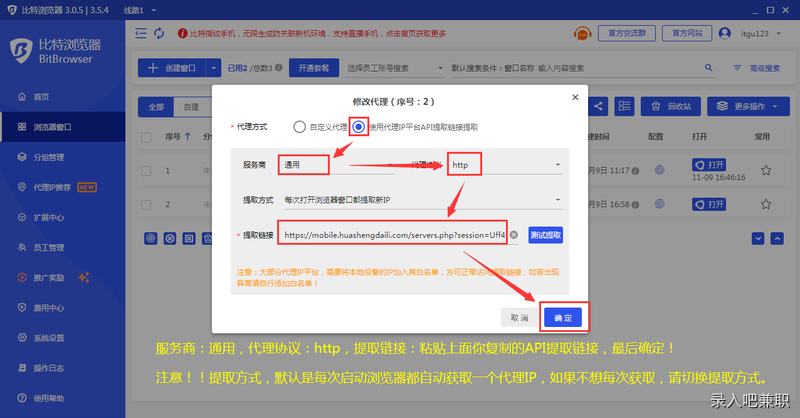Screen dimensions: 800x418
Task: Tick checkbox for row 2
Action: [x=146, y=205]
